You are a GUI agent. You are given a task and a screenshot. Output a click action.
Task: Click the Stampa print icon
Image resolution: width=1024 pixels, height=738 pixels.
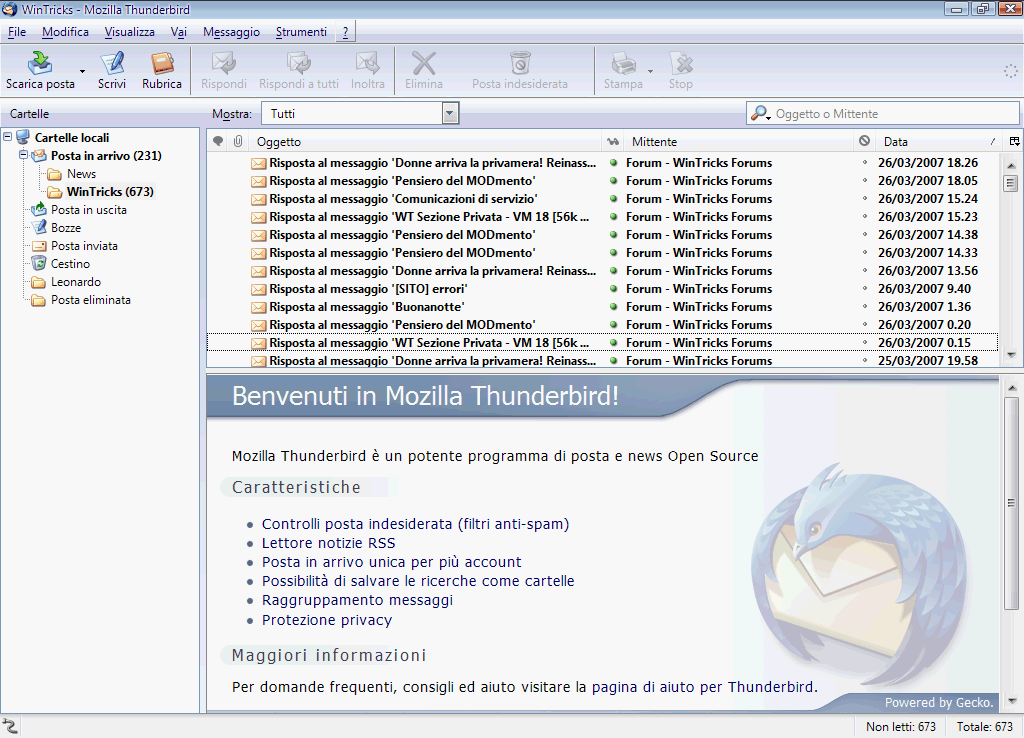coord(623,63)
